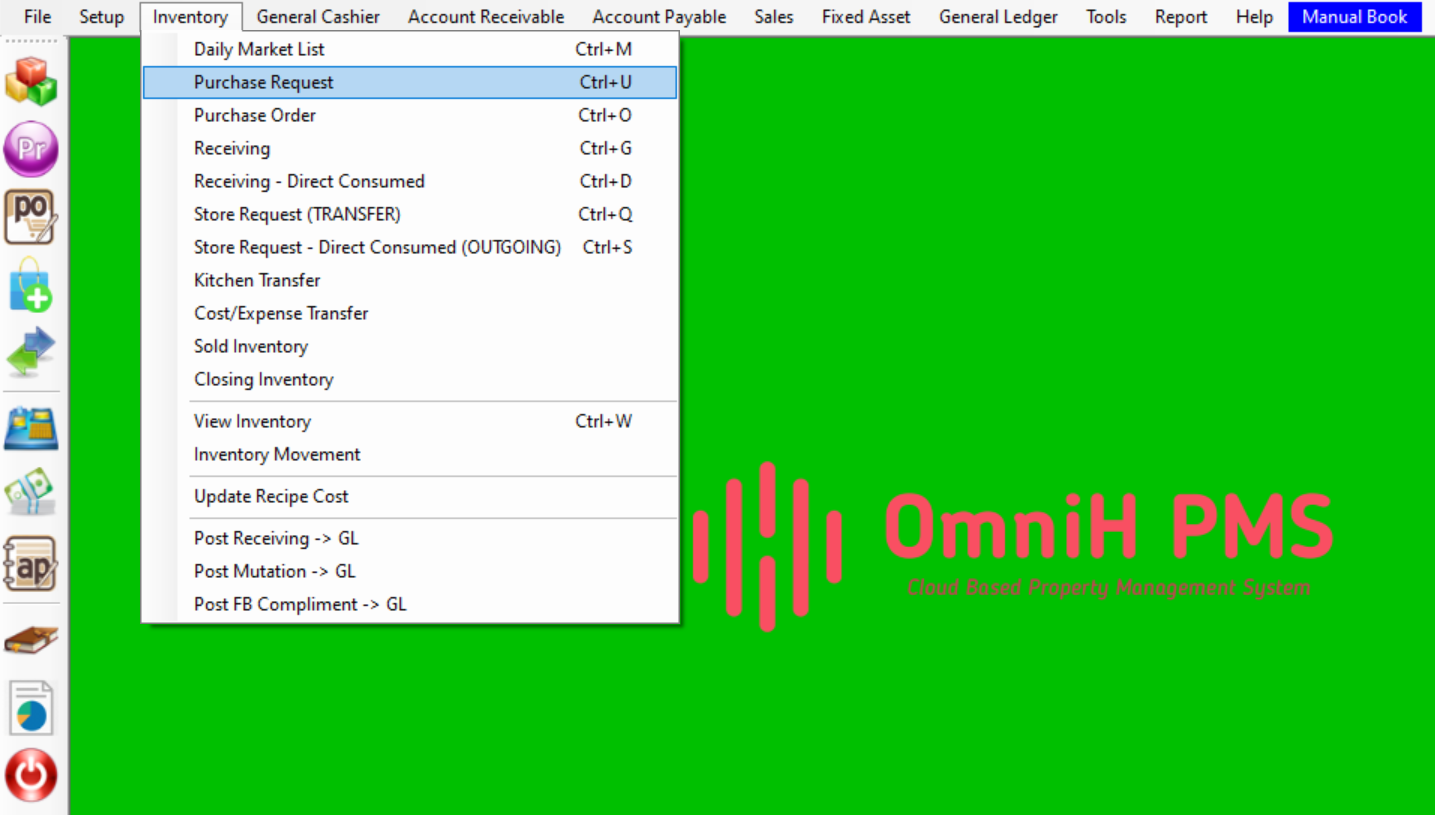Click the blue Manual Book button
The height and width of the screenshot is (815, 1435).
click(x=1355, y=17)
